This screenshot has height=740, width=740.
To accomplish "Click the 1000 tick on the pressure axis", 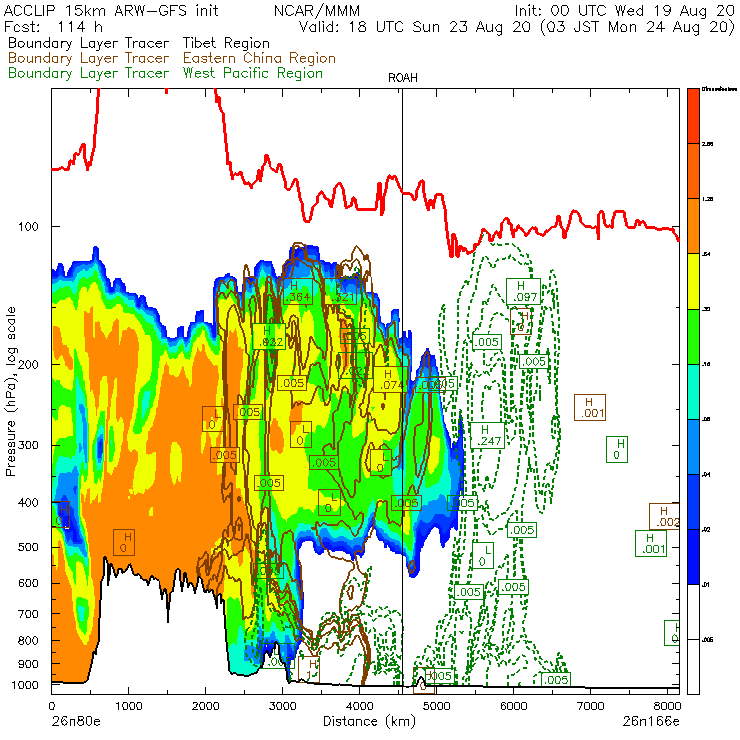I will [25, 685].
